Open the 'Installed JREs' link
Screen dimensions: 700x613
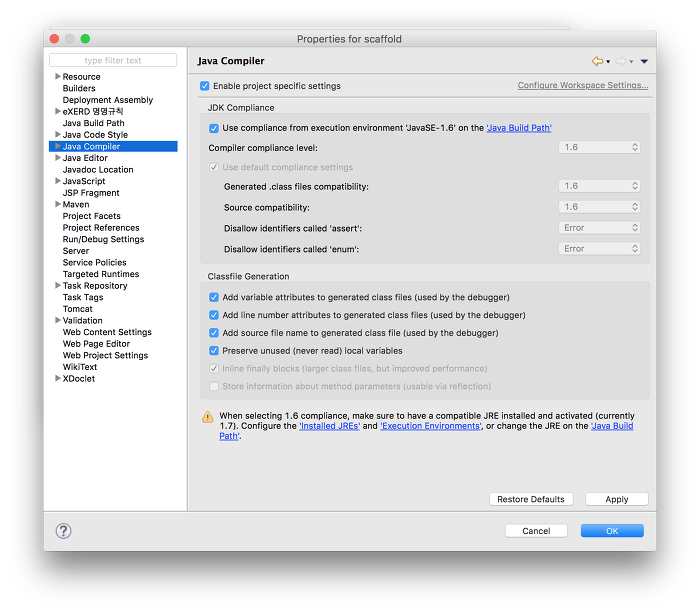tap(329, 426)
